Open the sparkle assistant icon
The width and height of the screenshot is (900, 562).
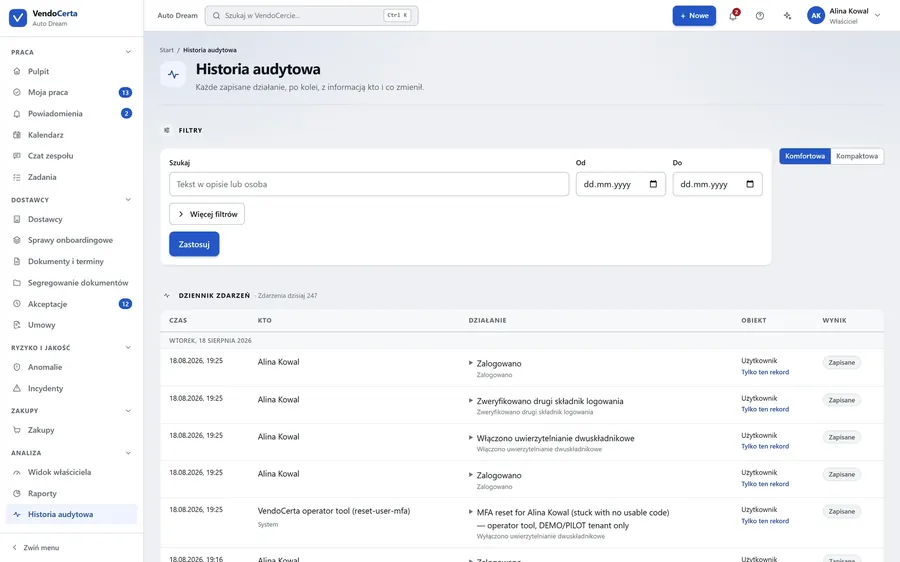(788, 15)
